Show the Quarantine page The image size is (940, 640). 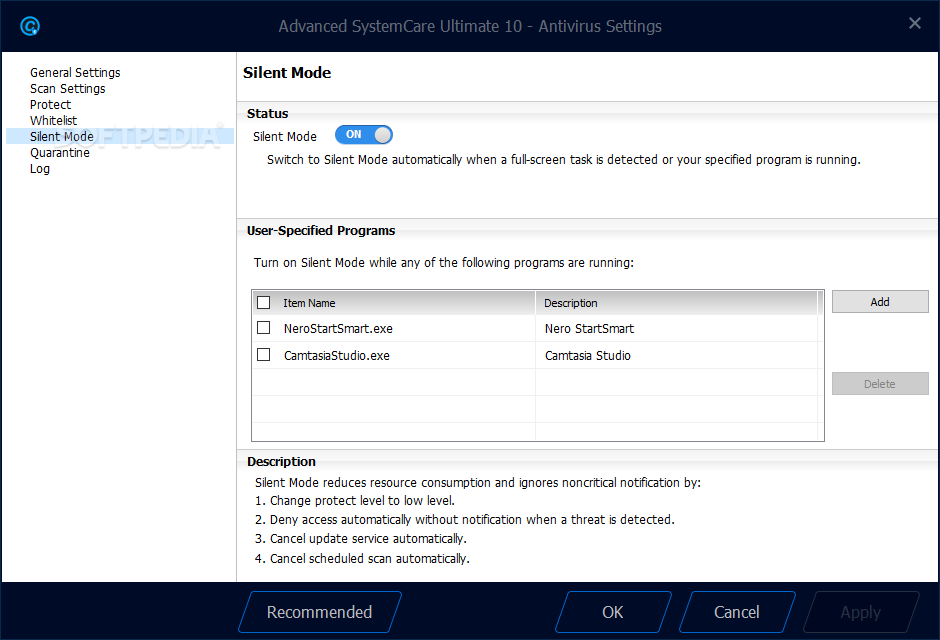click(x=60, y=153)
